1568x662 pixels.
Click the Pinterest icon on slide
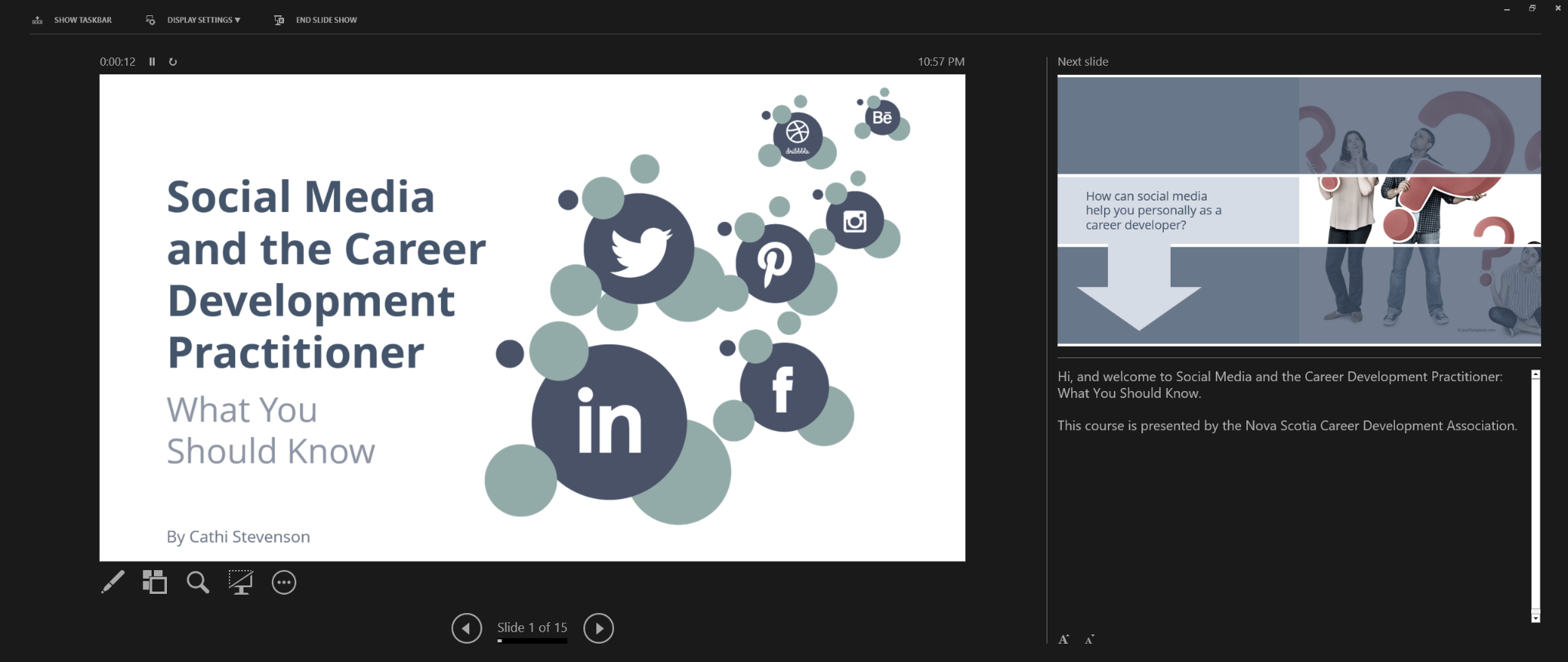coord(775,263)
